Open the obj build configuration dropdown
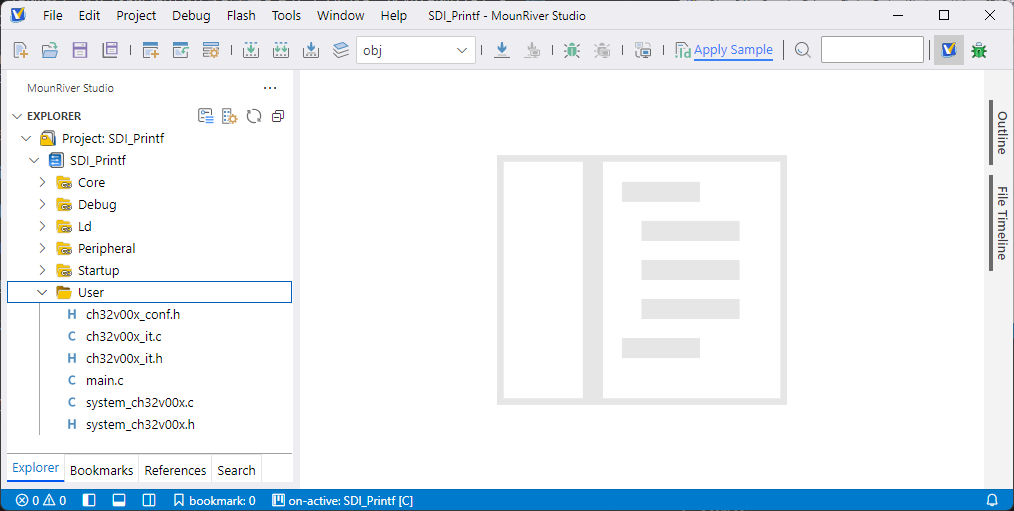Screen dimensions: 1014x511 tap(416, 50)
